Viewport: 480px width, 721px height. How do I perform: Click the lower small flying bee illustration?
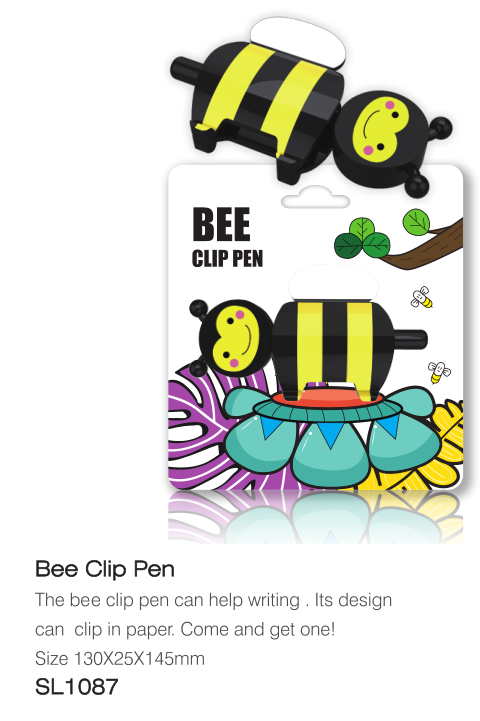click(x=439, y=372)
